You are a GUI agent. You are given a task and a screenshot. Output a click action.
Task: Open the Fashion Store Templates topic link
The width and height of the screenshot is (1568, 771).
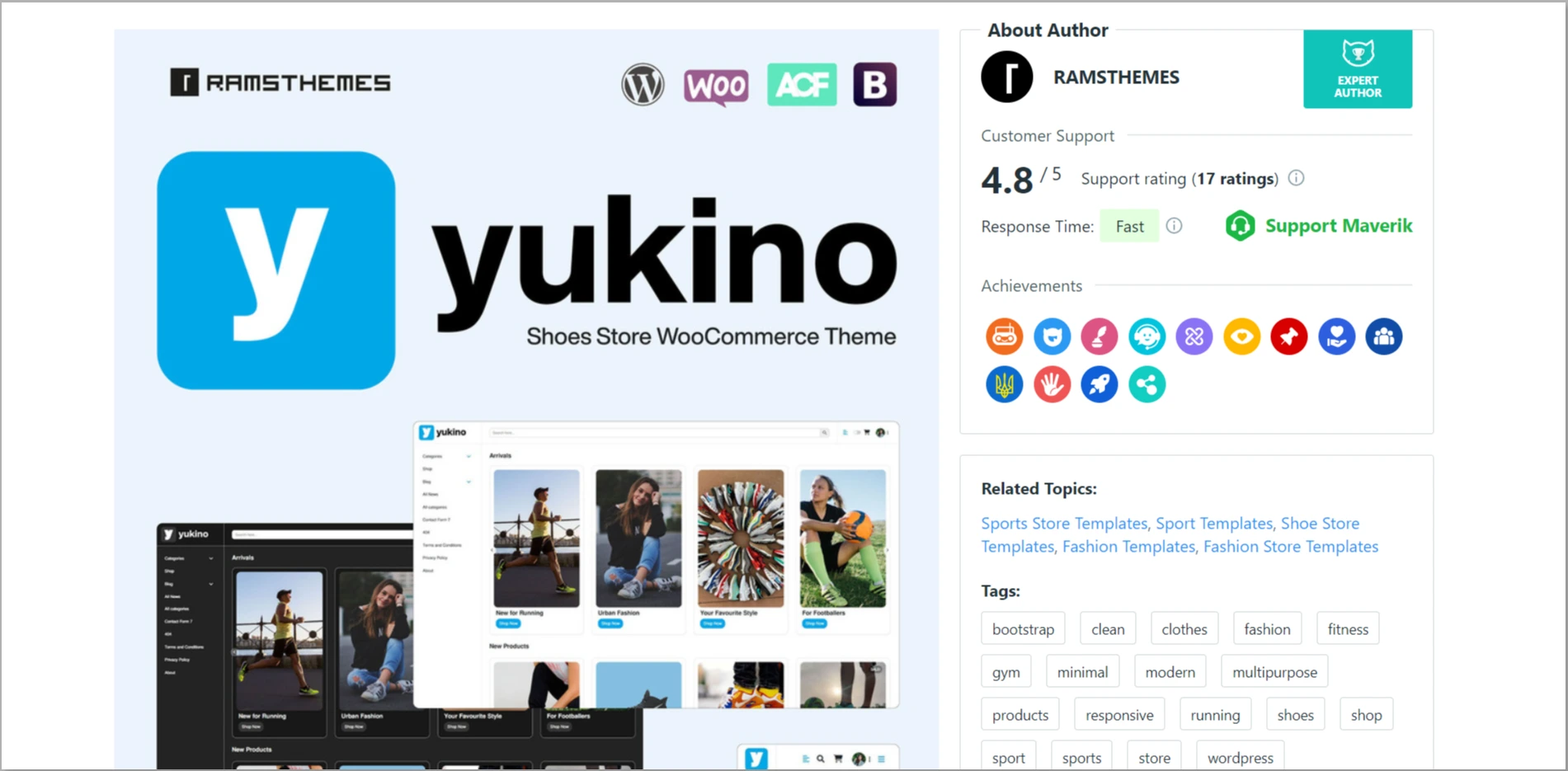pyautogui.click(x=1290, y=547)
